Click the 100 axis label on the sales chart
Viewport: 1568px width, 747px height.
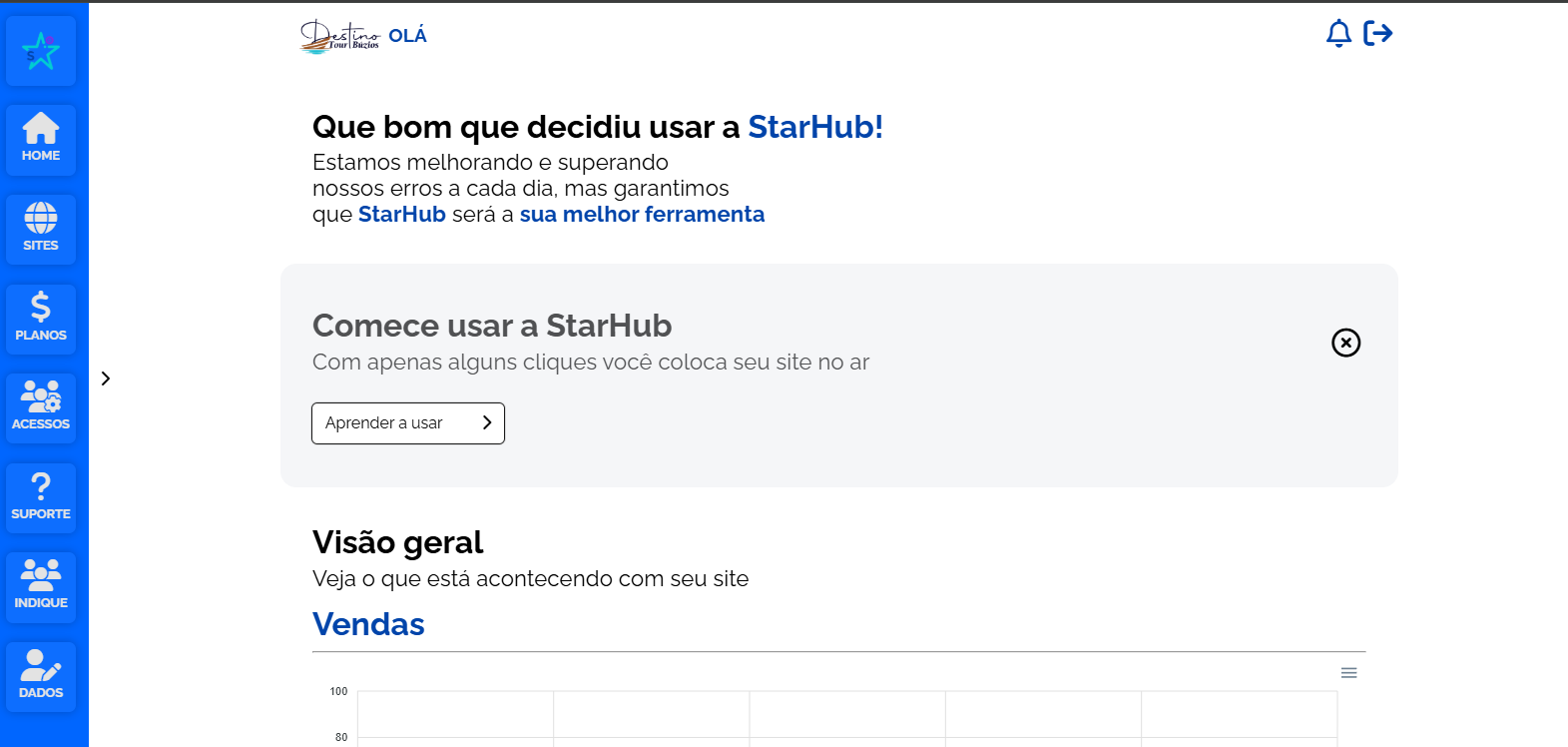coord(338,691)
